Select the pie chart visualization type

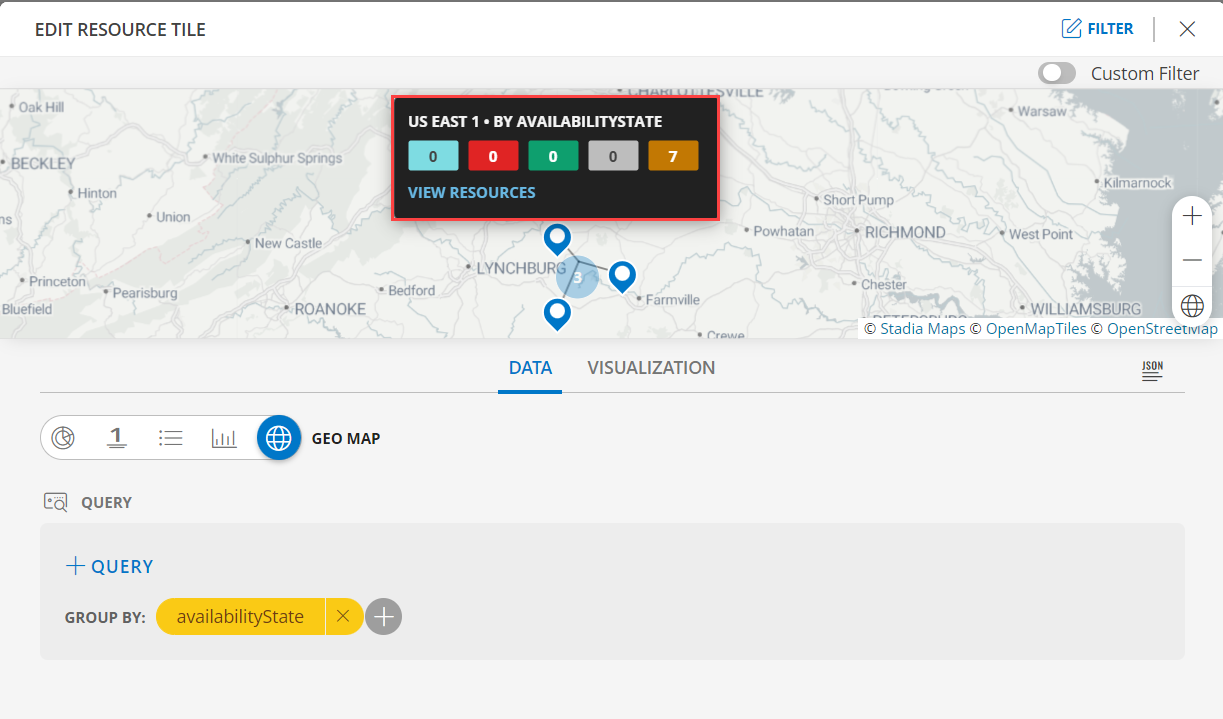[x=63, y=437]
